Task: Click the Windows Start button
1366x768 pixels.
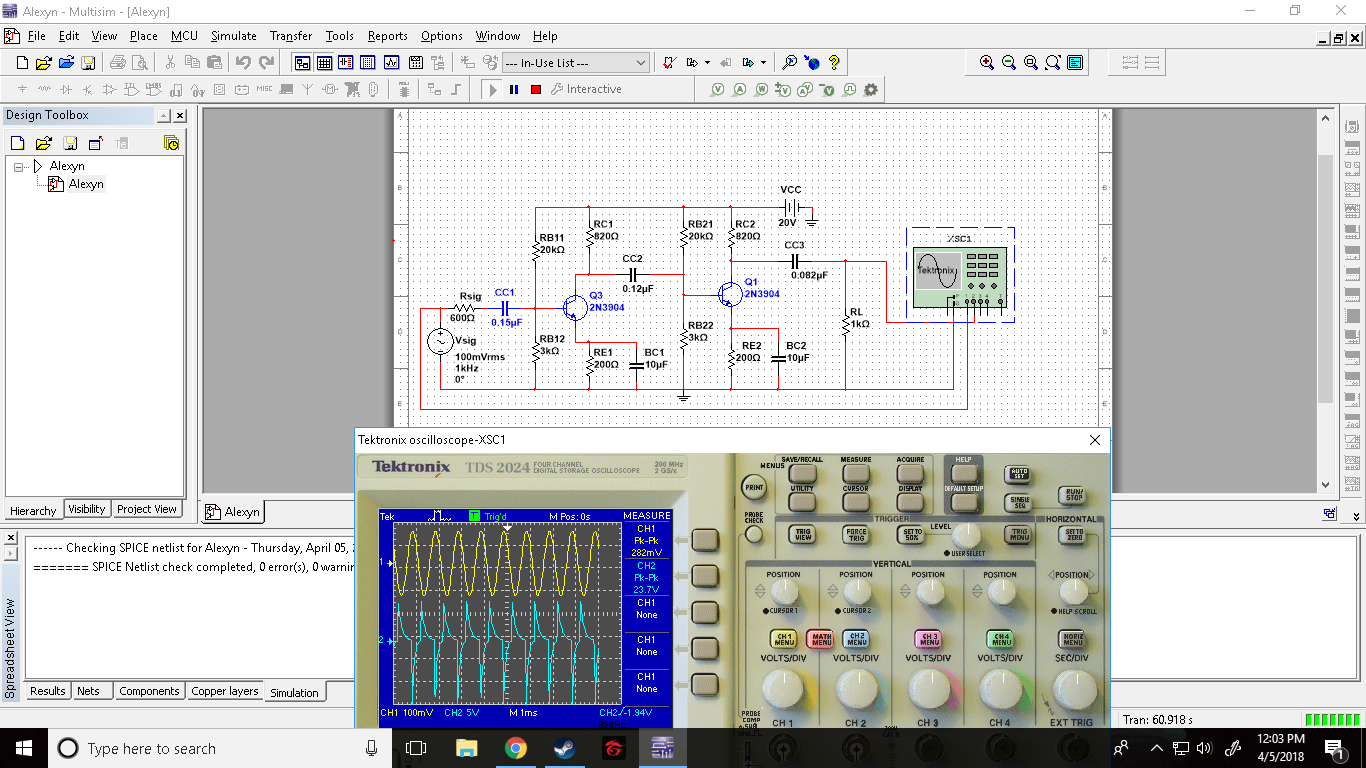Action: coord(23,748)
